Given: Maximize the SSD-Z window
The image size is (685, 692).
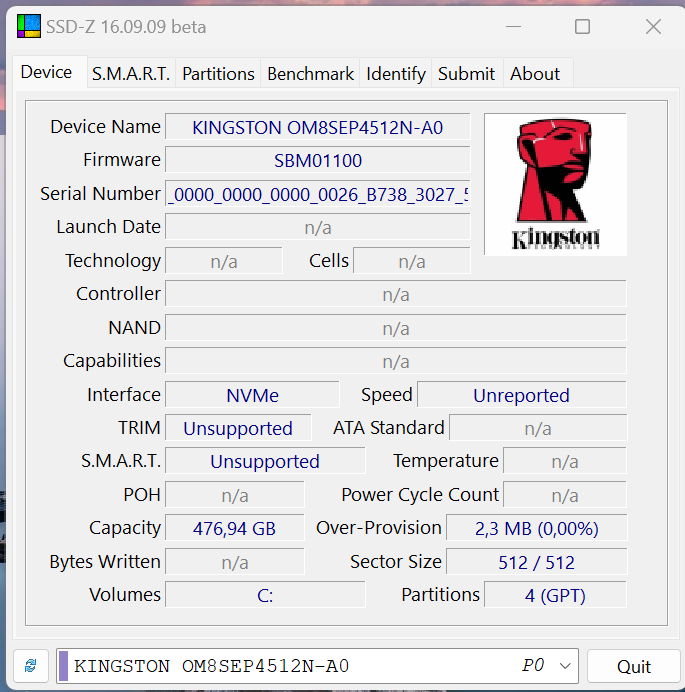Looking at the screenshot, I should click(582, 27).
